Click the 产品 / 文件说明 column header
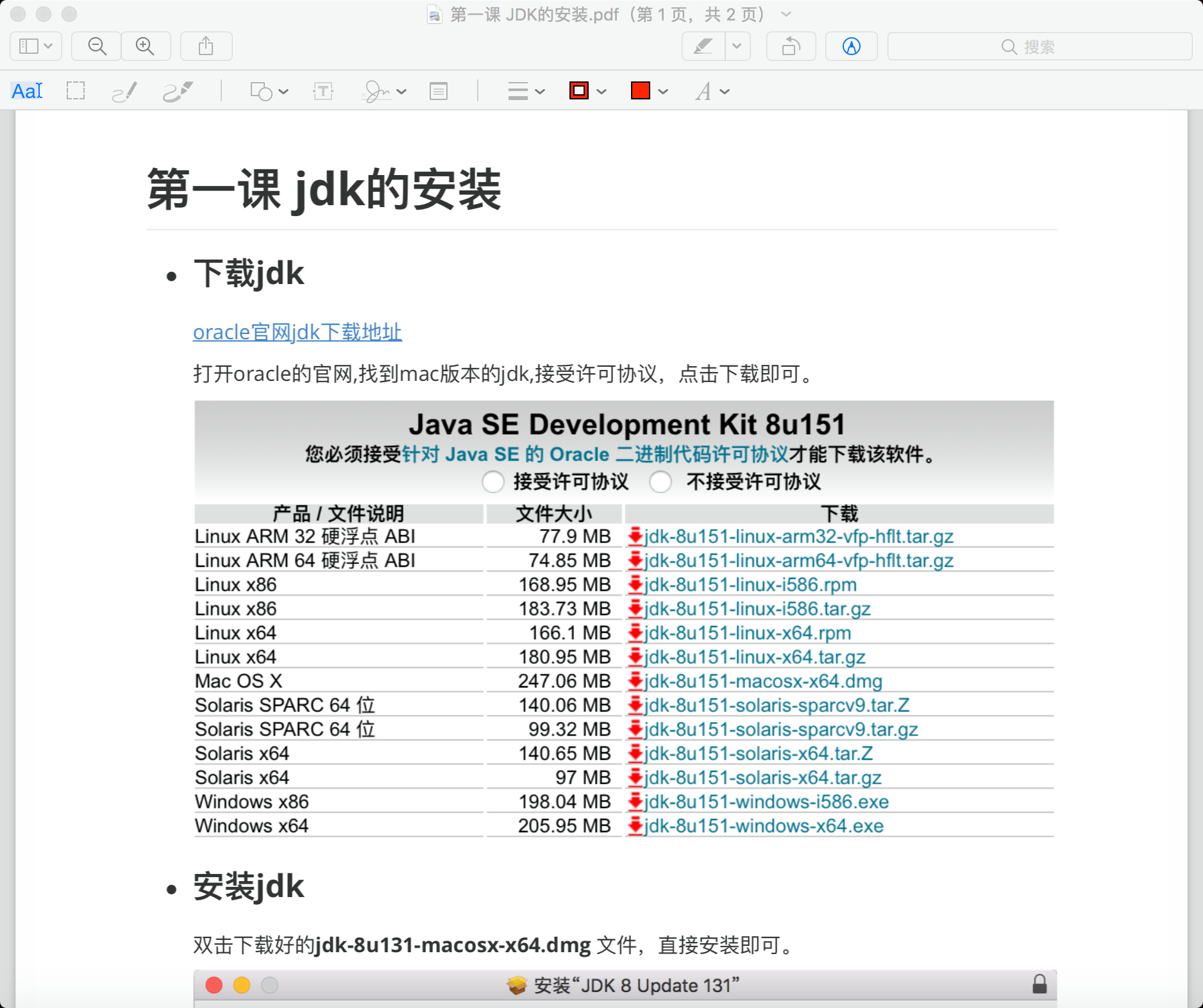Screen dimensions: 1203x1008 click(339, 514)
